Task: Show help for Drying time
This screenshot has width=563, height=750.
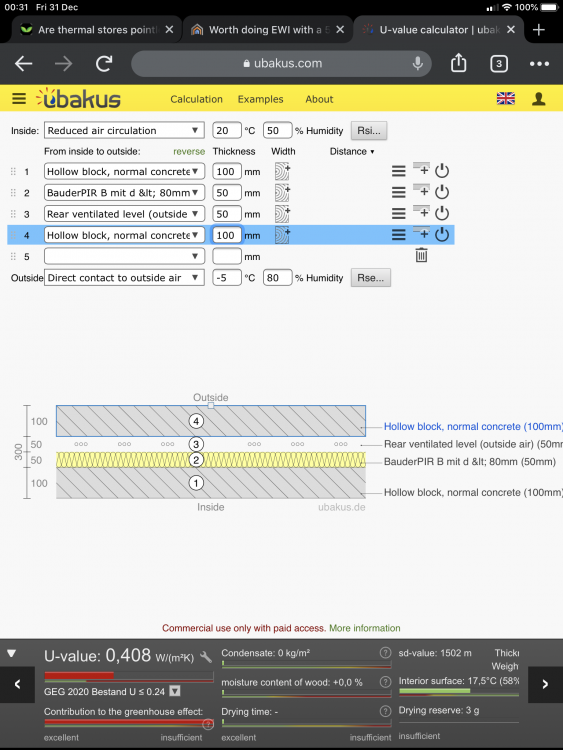Action: tap(385, 711)
